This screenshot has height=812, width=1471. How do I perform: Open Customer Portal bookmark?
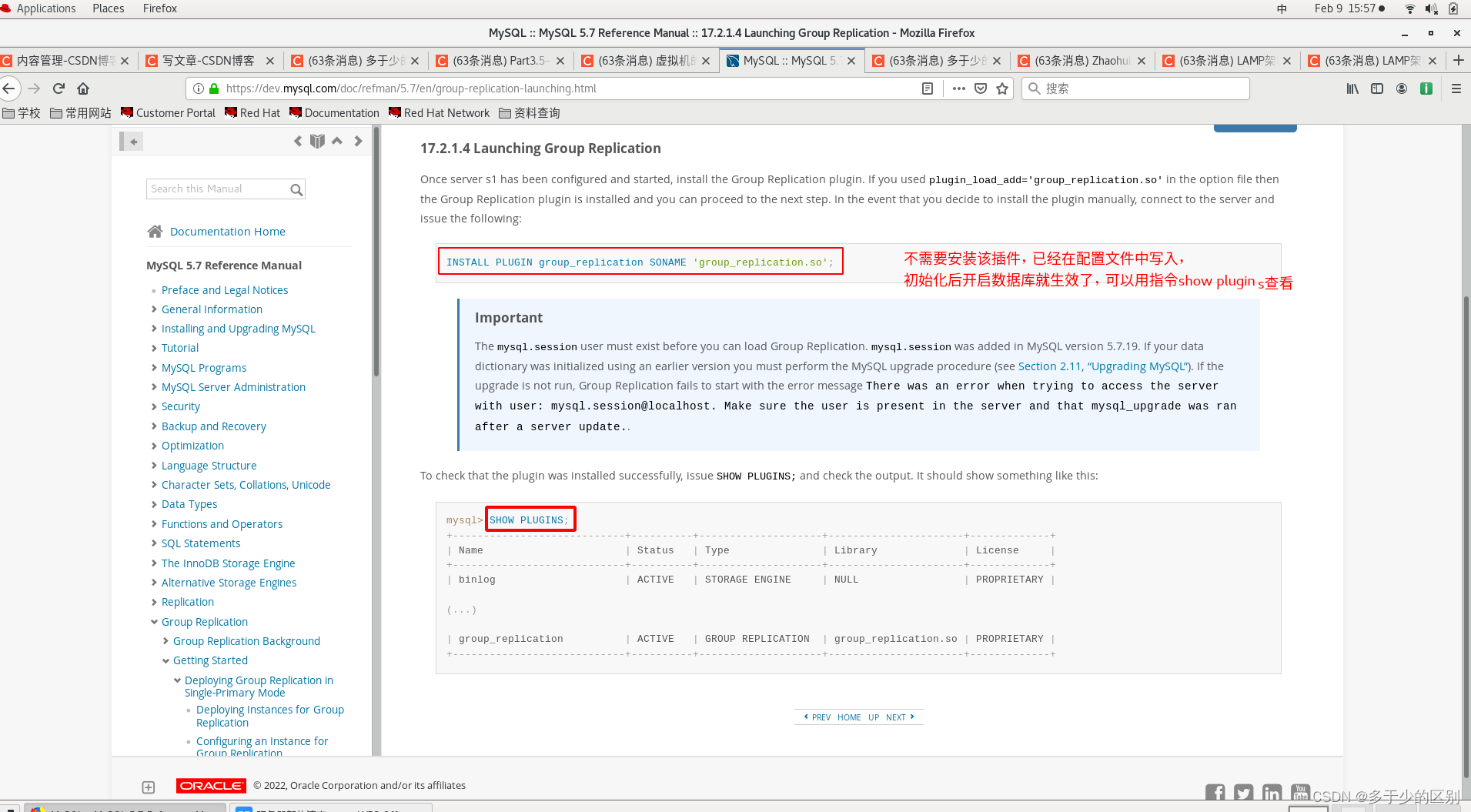[x=168, y=113]
